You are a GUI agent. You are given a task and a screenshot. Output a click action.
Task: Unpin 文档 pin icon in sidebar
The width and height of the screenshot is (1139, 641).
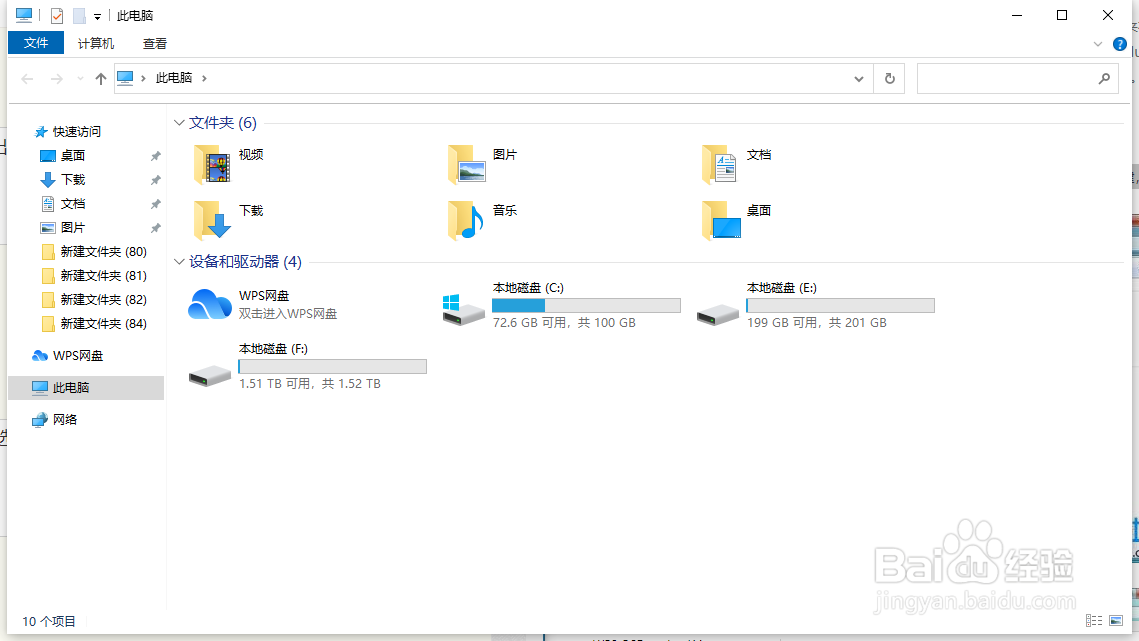tap(155, 204)
